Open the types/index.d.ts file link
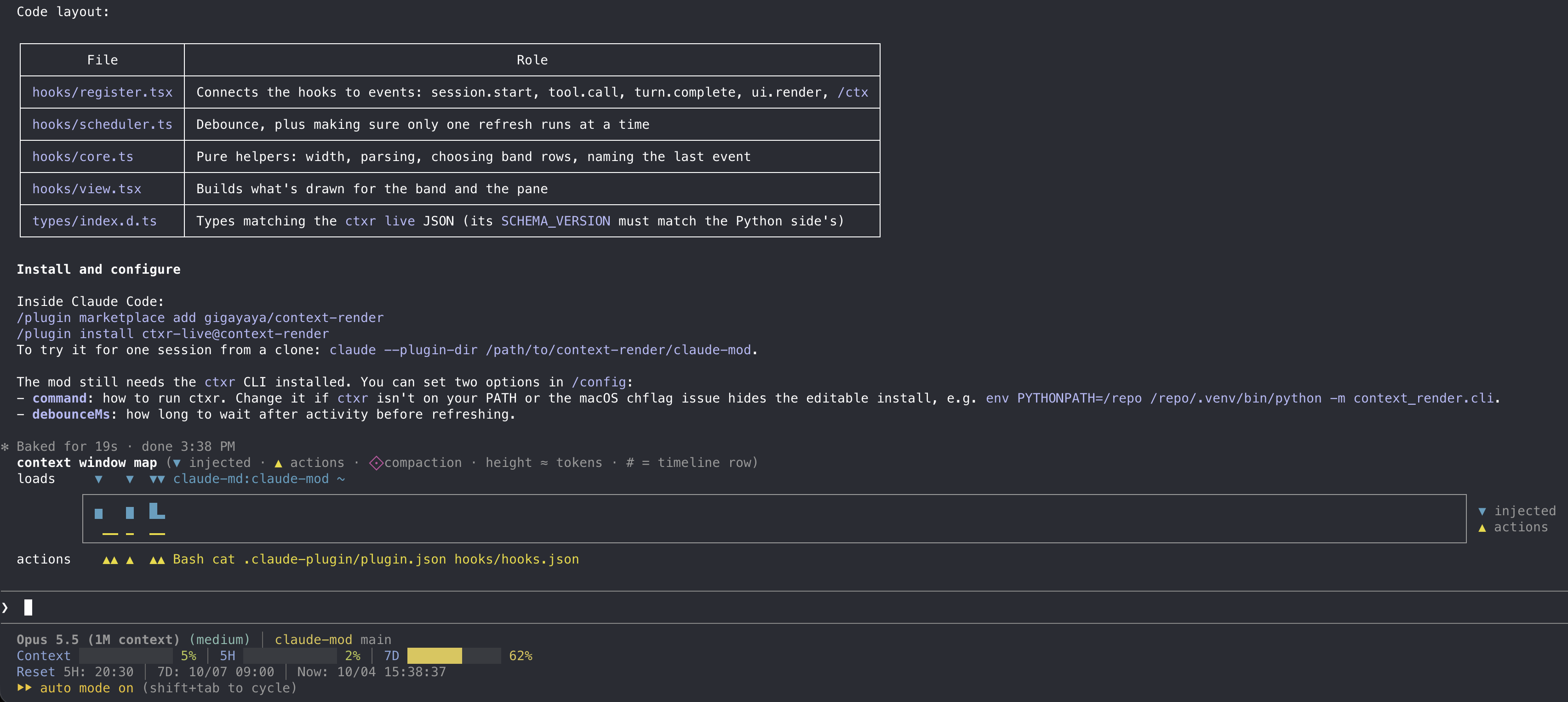The width and height of the screenshot is (1568, 702). (94, 222)
